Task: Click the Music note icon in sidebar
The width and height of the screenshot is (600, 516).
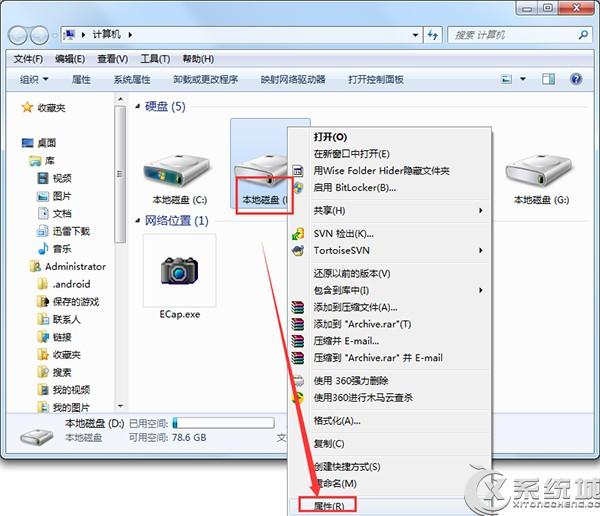Action: click(x=43, y=248)
